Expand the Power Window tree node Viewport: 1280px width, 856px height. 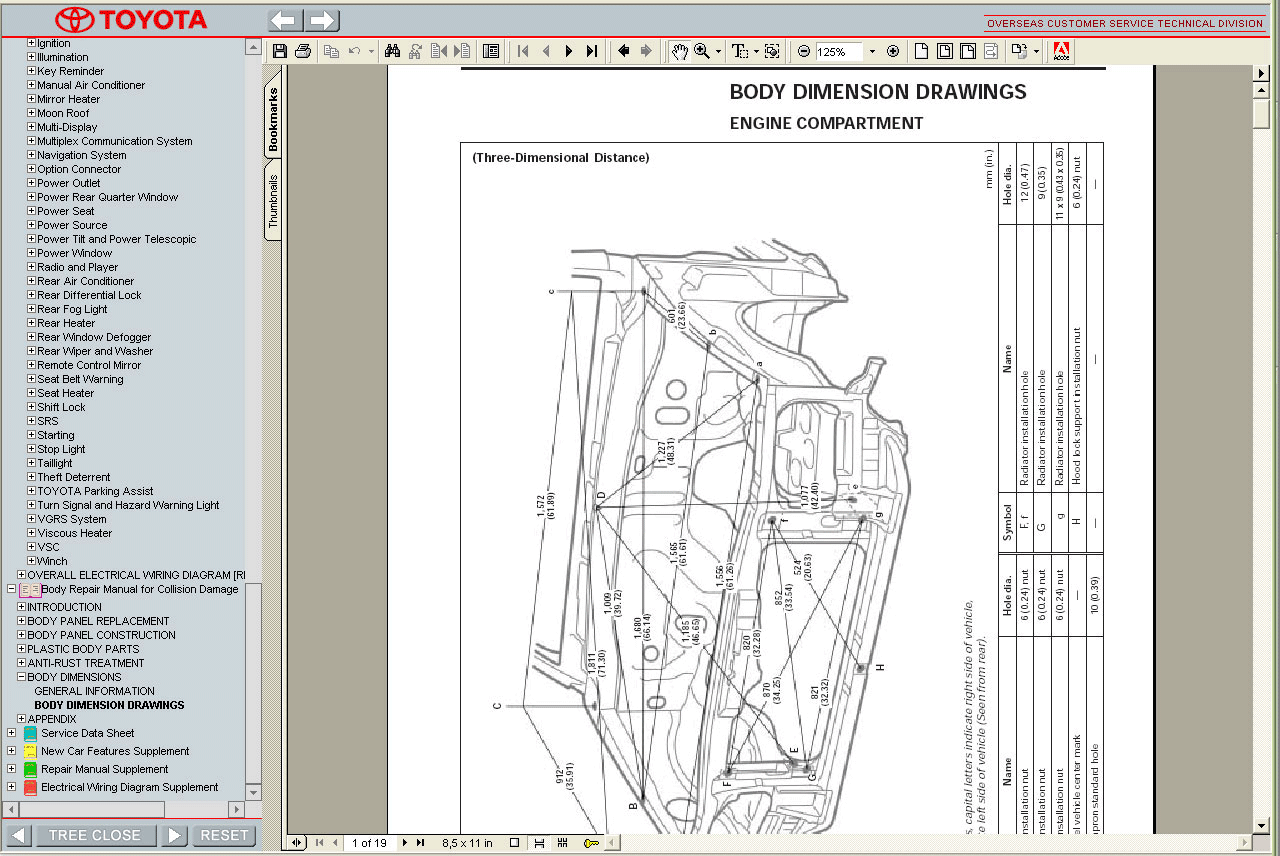[x=31, y=253]
